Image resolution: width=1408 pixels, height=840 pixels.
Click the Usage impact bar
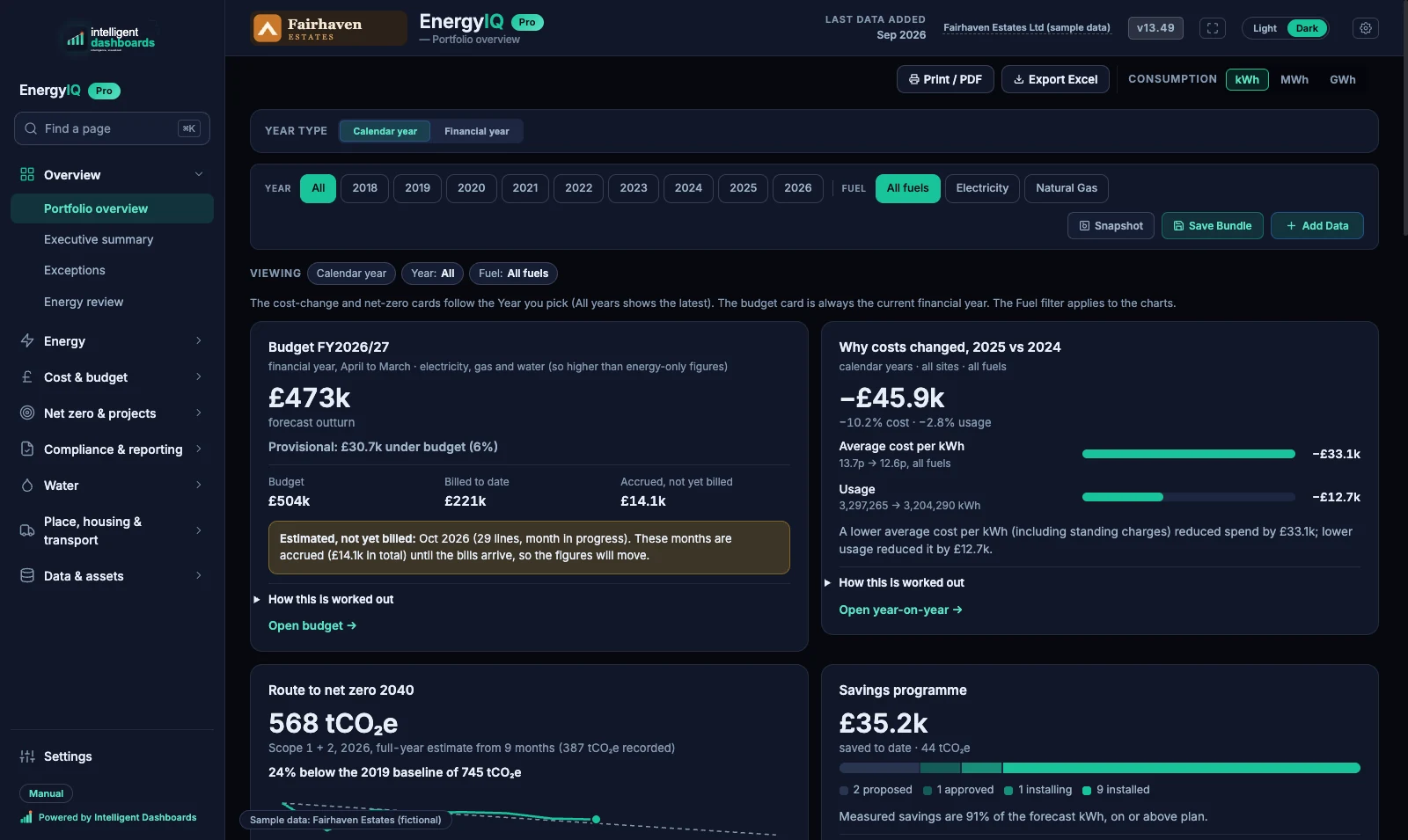point(1188,497)
